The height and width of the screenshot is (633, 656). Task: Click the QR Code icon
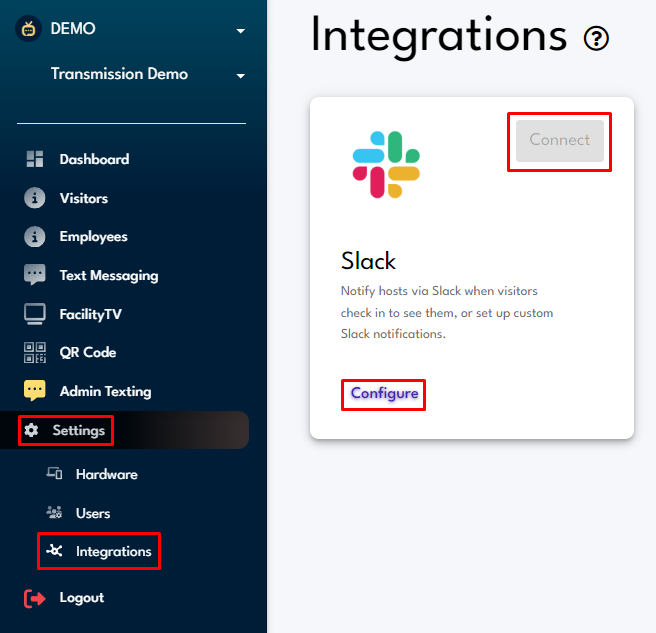coord(35,352)
